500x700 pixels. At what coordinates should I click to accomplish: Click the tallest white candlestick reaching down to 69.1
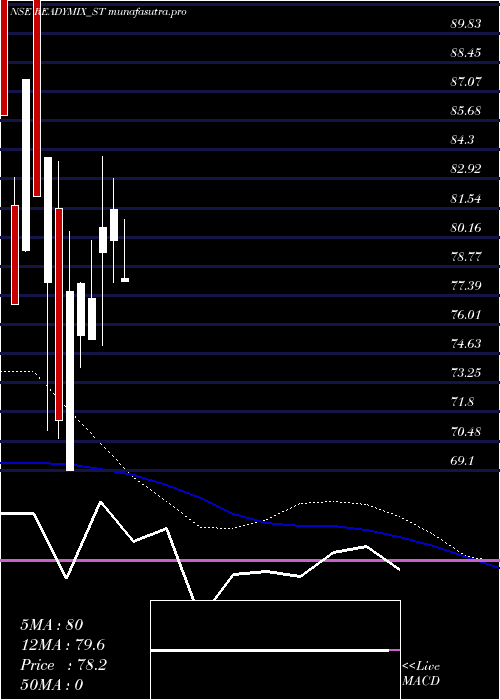tap(70, 381)
